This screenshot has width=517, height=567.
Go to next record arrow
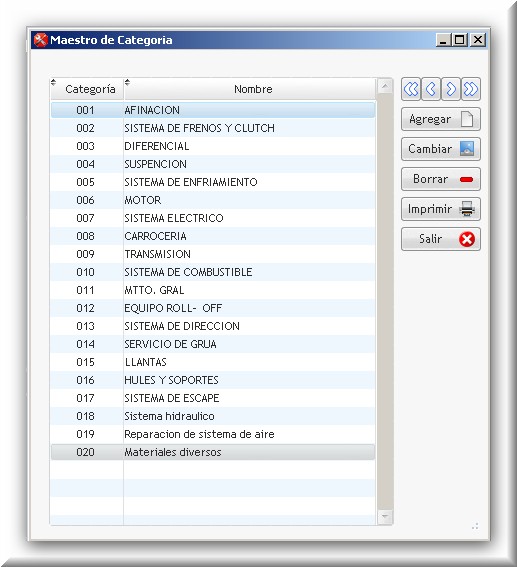tap(451, 89)
